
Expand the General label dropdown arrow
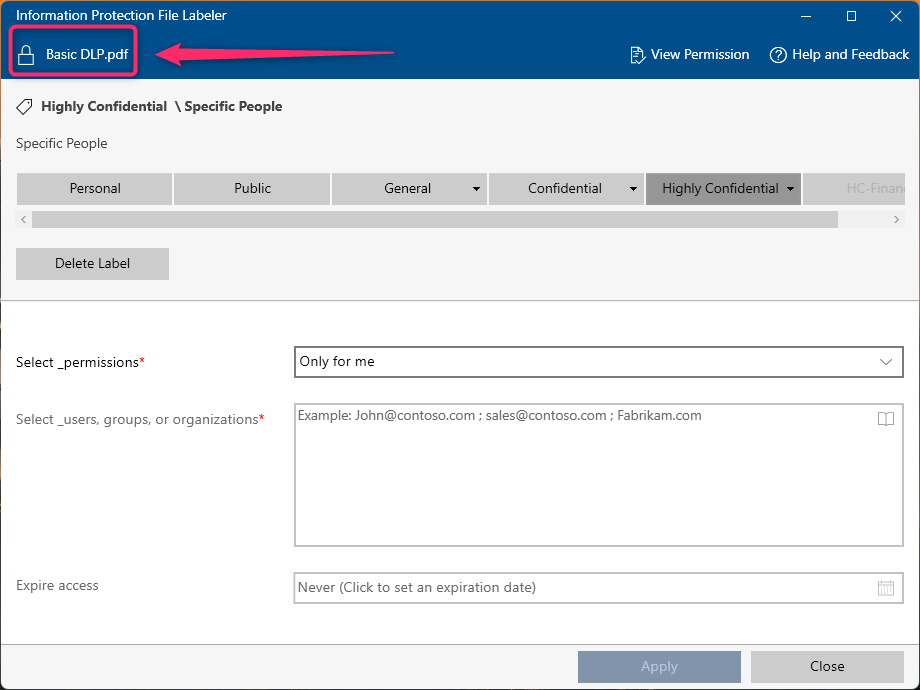pyautogui.click(x=475, y=189)
